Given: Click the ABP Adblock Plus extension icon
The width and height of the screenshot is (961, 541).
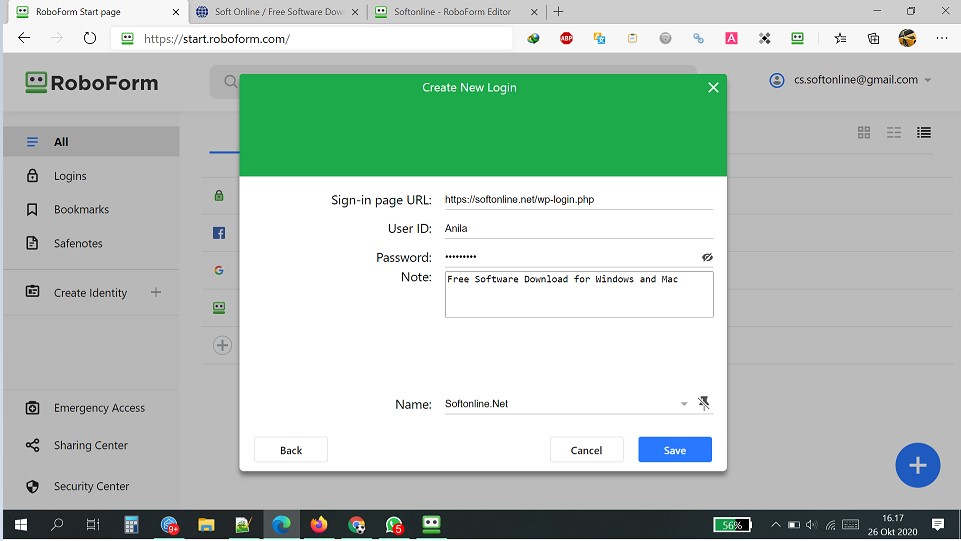Looking at the screenshot, I should click(x=566, y=38).
